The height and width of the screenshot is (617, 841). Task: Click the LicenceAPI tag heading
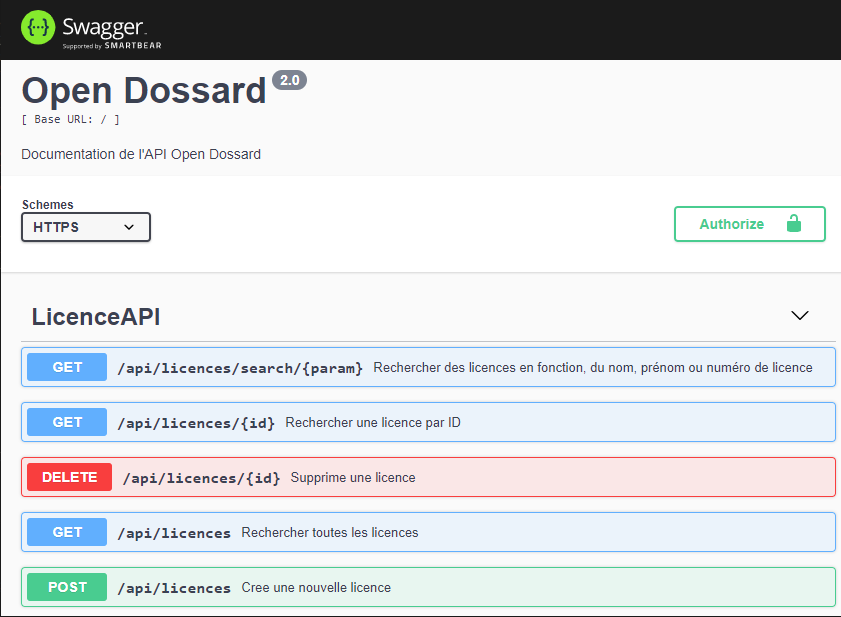coord(96,317)
